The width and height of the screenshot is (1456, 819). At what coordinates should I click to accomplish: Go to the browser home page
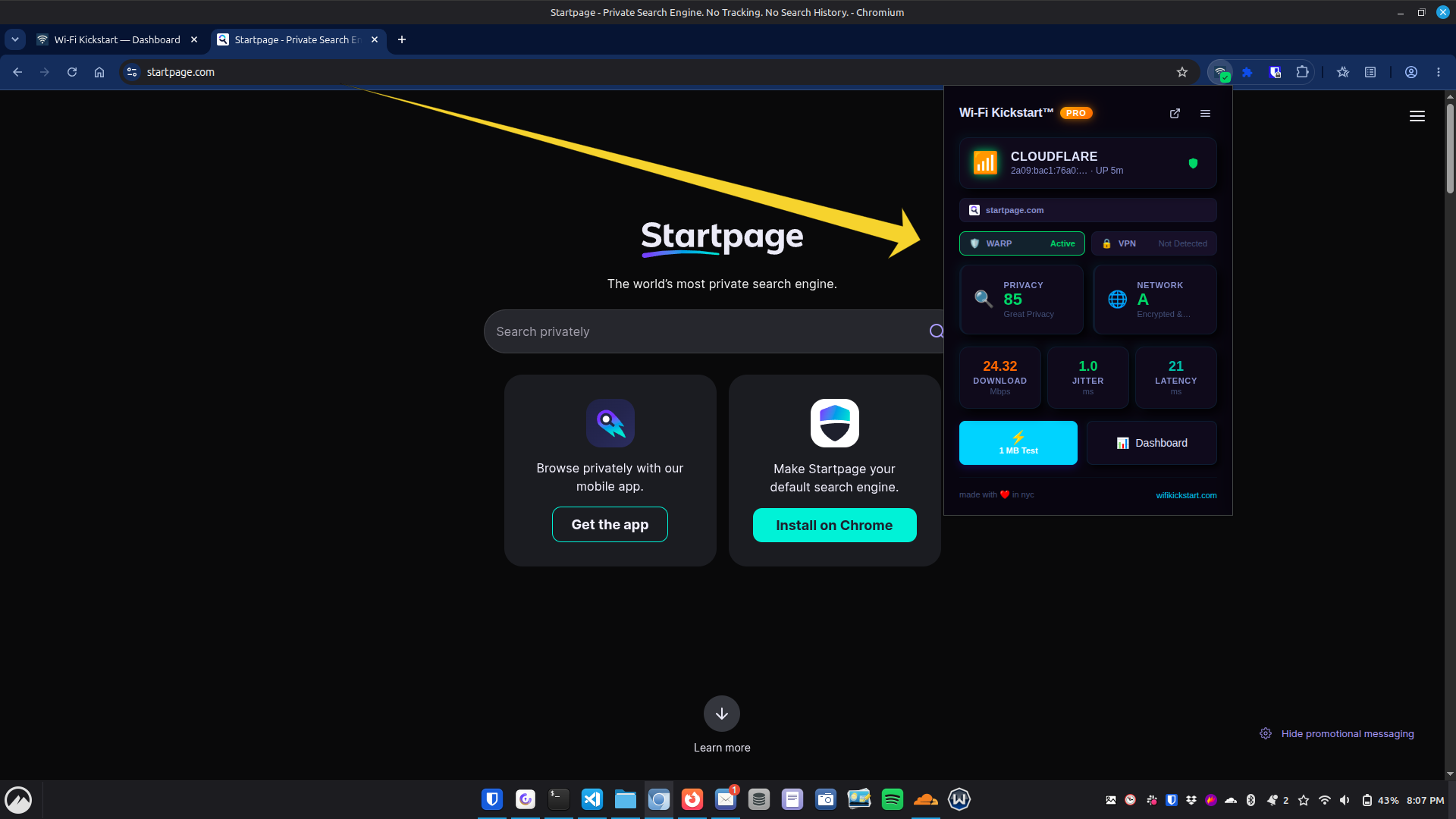click(99, 72)
